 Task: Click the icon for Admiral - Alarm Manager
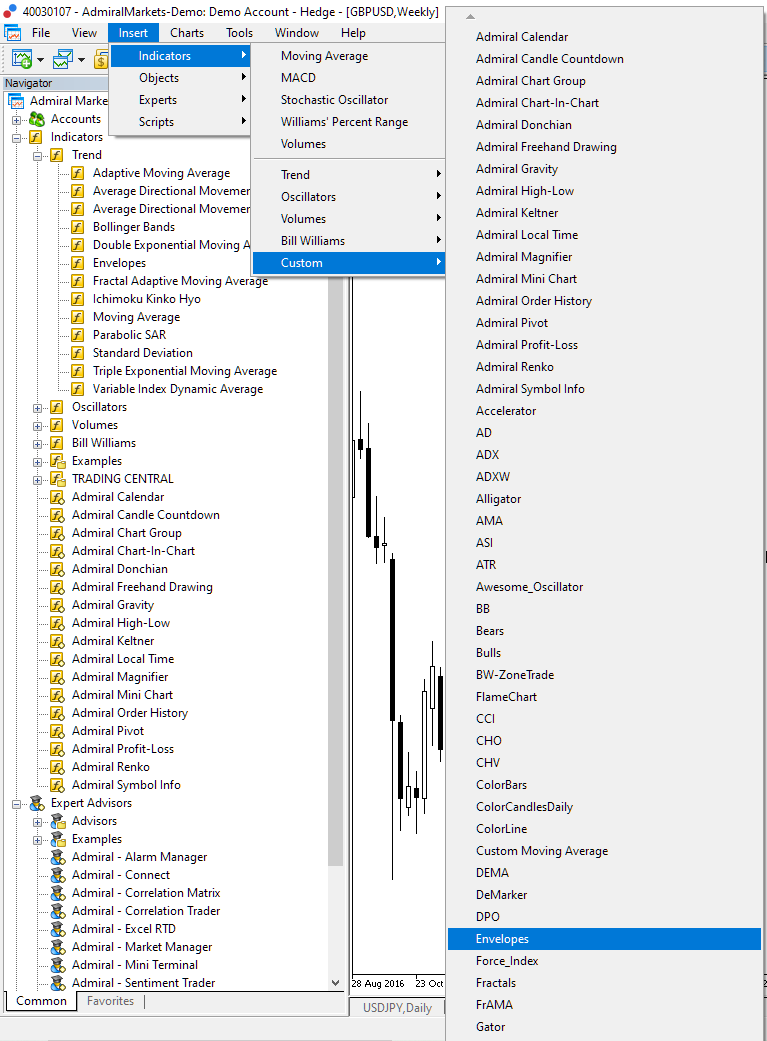[x=58, y=857]
